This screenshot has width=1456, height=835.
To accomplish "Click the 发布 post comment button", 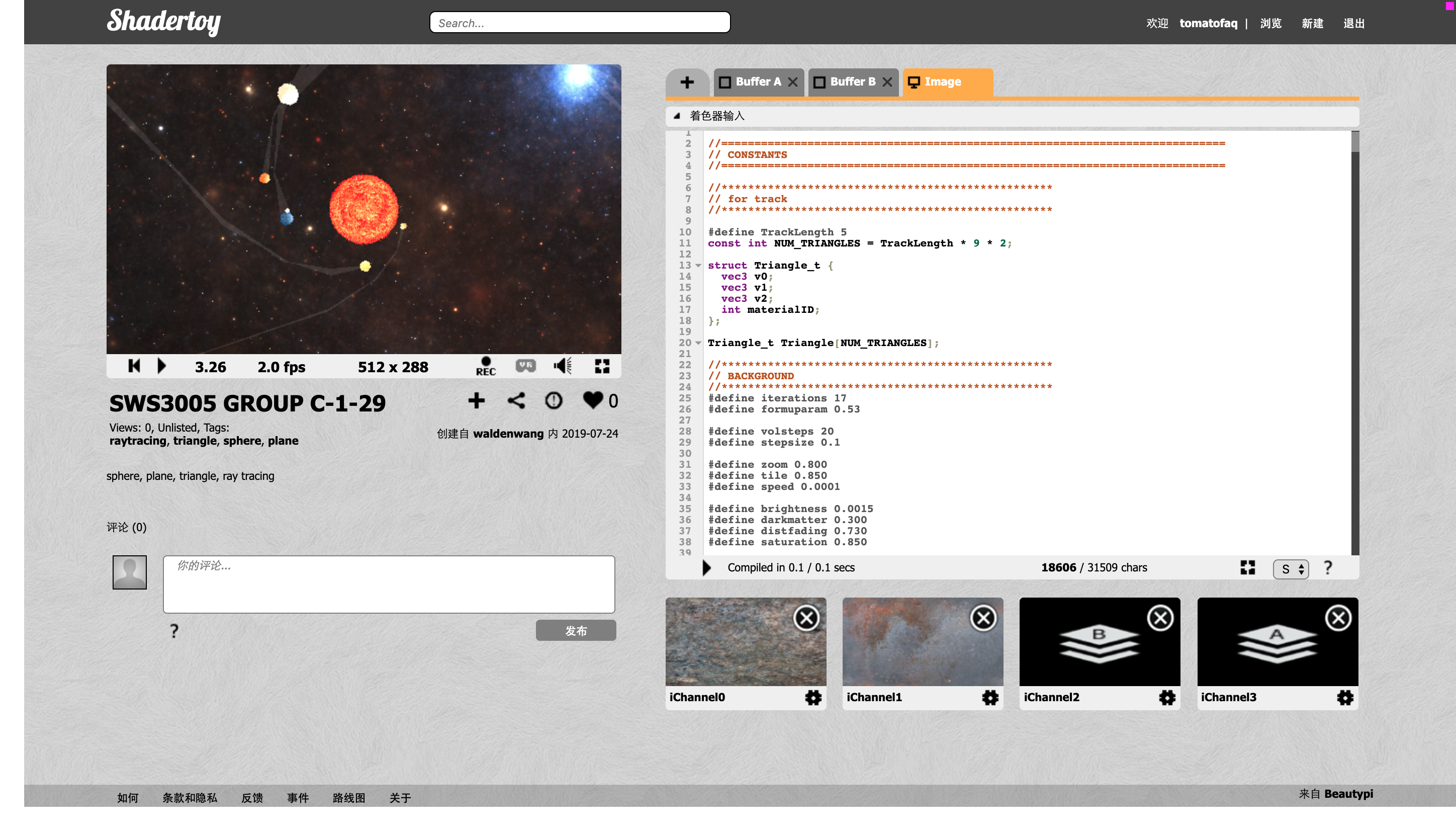I will pos(576,630).
